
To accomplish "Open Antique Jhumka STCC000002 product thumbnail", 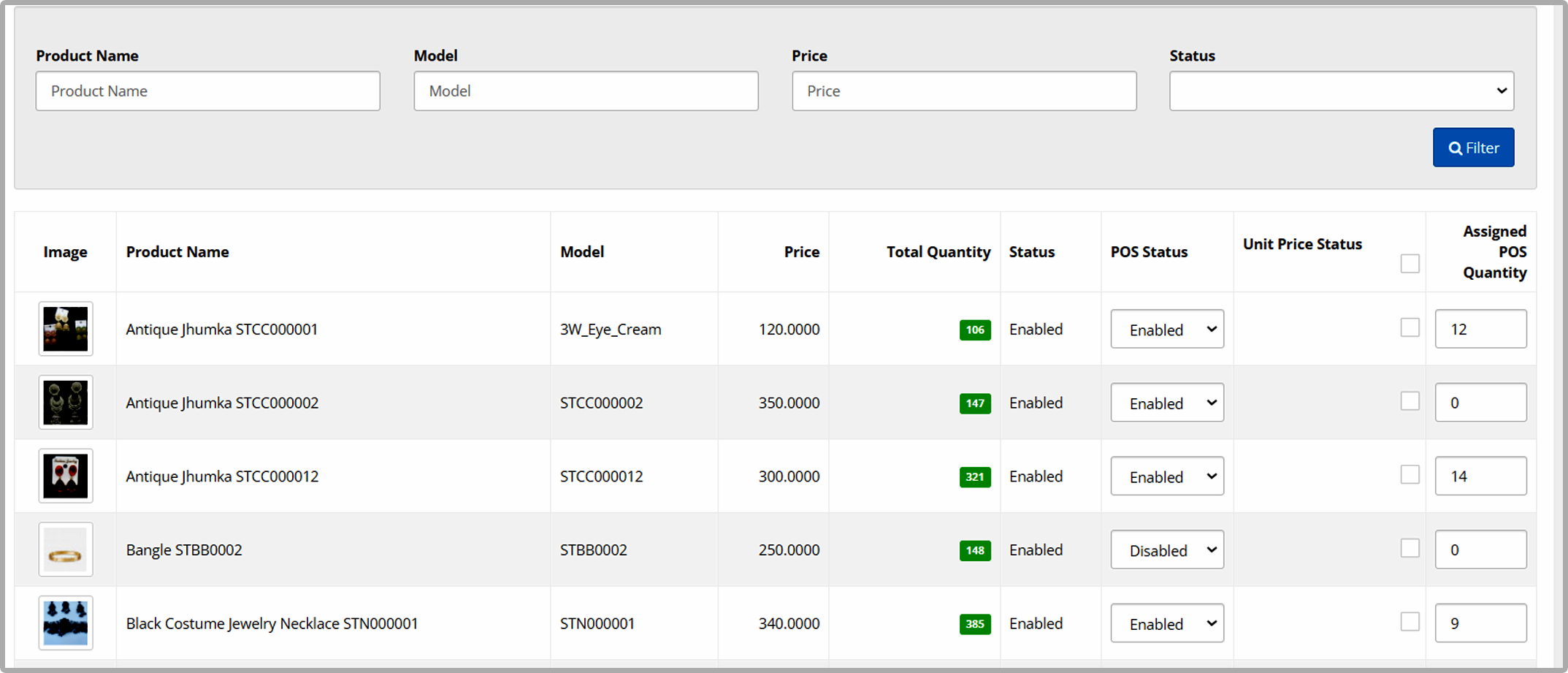I will [x=66, y=403].
